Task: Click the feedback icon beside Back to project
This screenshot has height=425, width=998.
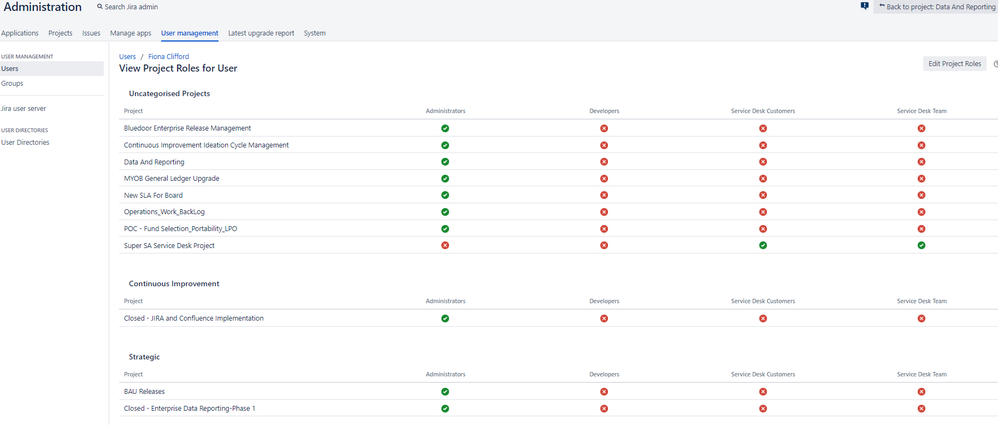Action: [864, 6]
